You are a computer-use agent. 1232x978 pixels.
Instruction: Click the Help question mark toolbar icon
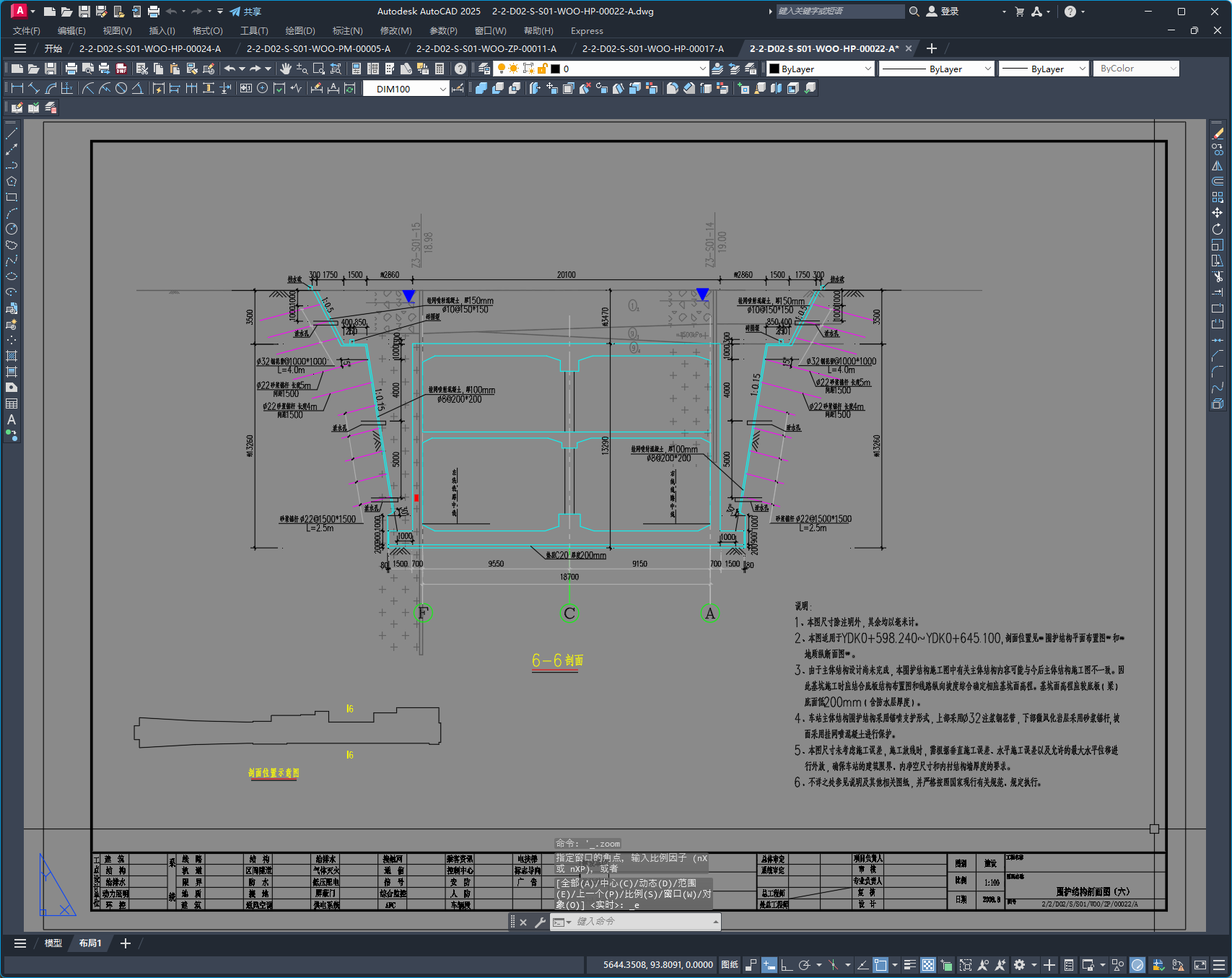tap(460, 69)
